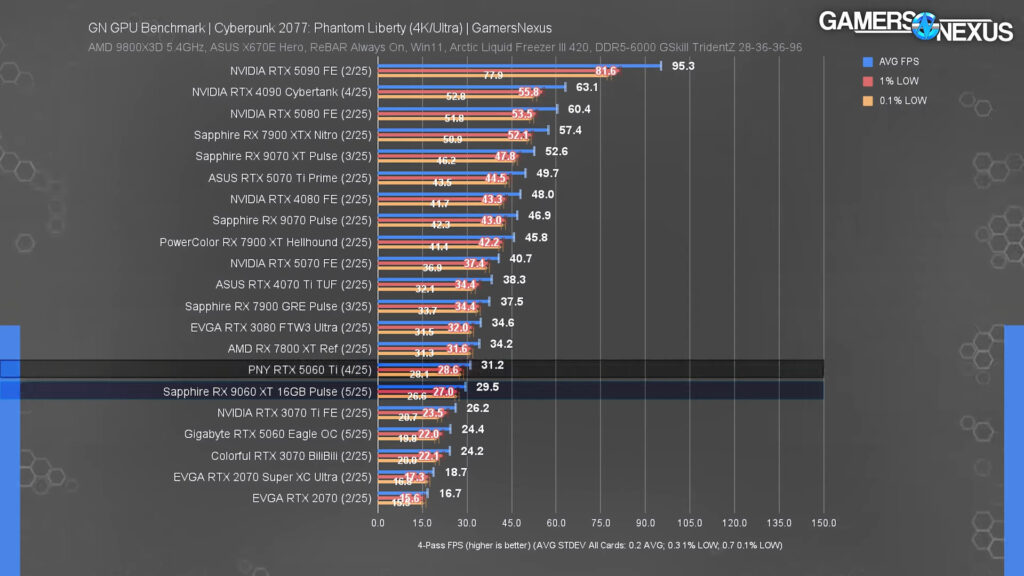
Task: Select the 'Sapphire RX 9060 XT 16GB Pulse (5/25)' label
Action: pyautogui.click(x=267, y=392)
